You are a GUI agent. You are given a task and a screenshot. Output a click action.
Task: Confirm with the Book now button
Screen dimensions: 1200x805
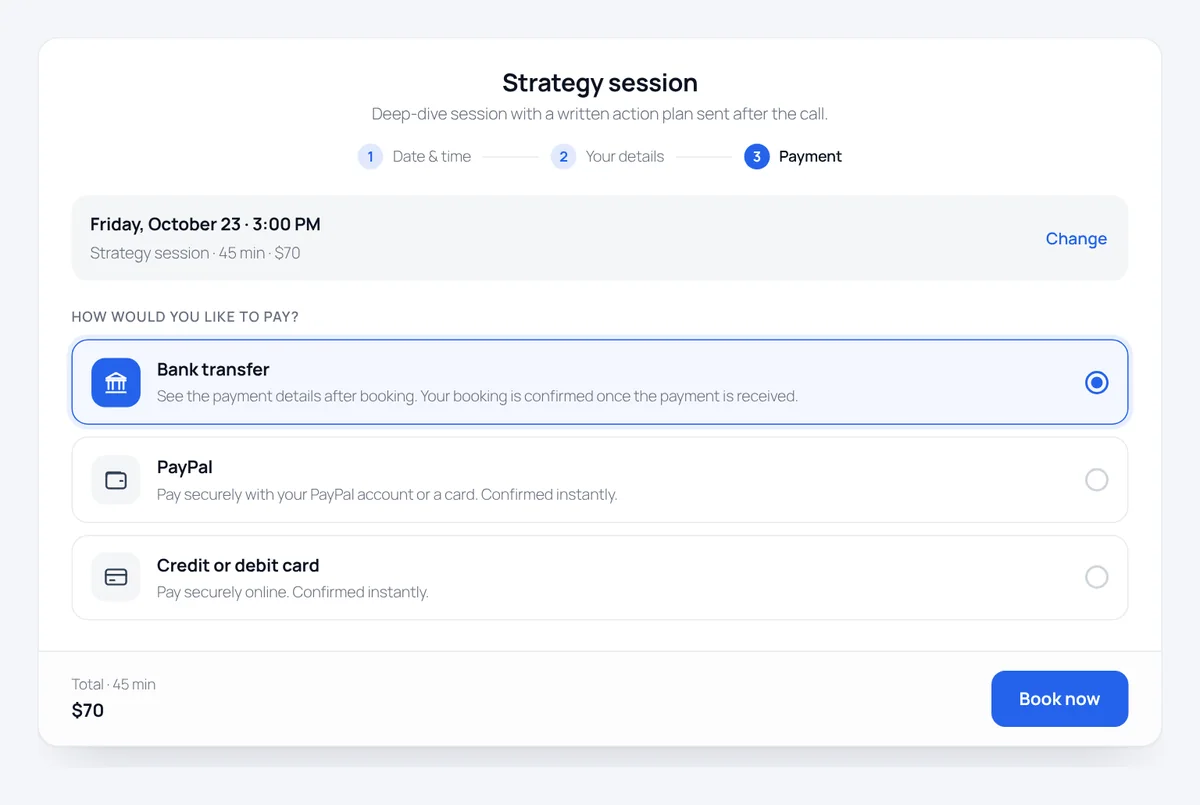click(x=1060, y=699)
